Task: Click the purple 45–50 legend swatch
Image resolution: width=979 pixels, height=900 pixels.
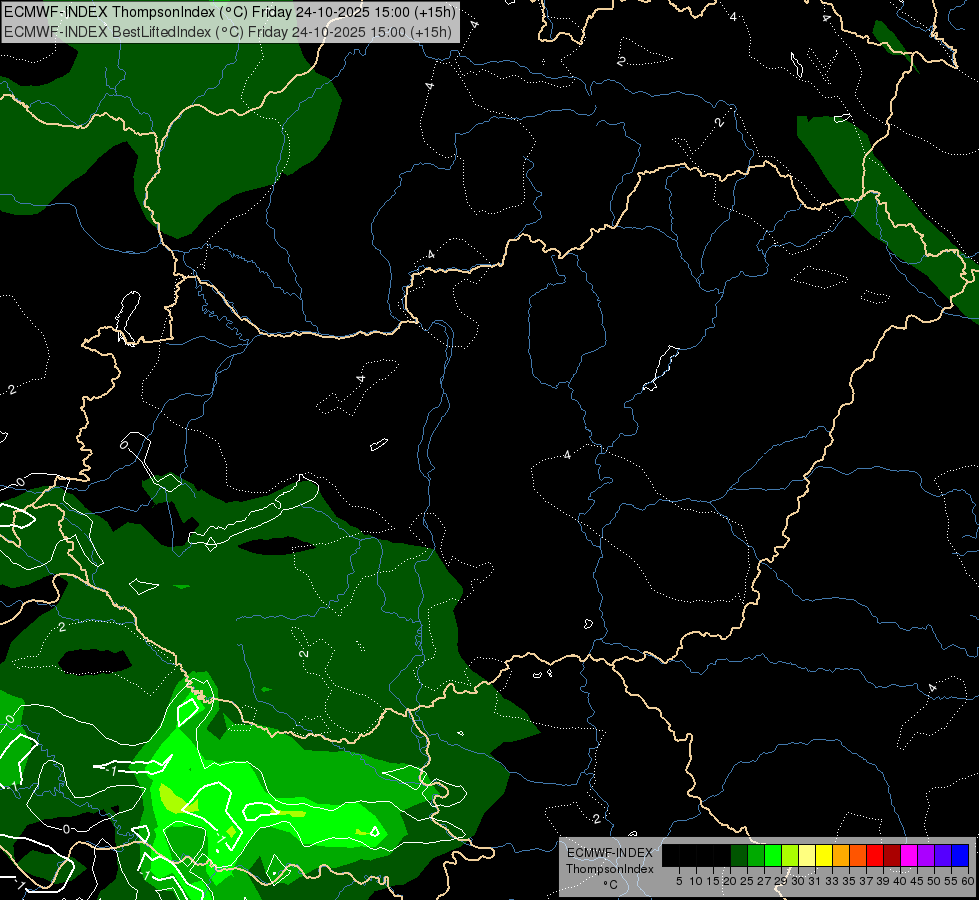Action: pos(926,855)
